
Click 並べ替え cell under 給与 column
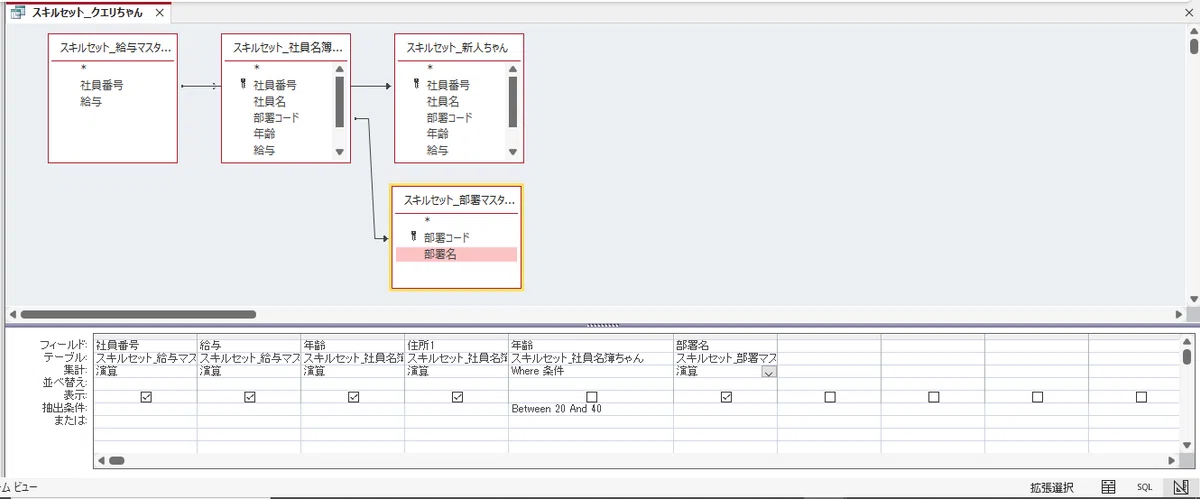249,384
